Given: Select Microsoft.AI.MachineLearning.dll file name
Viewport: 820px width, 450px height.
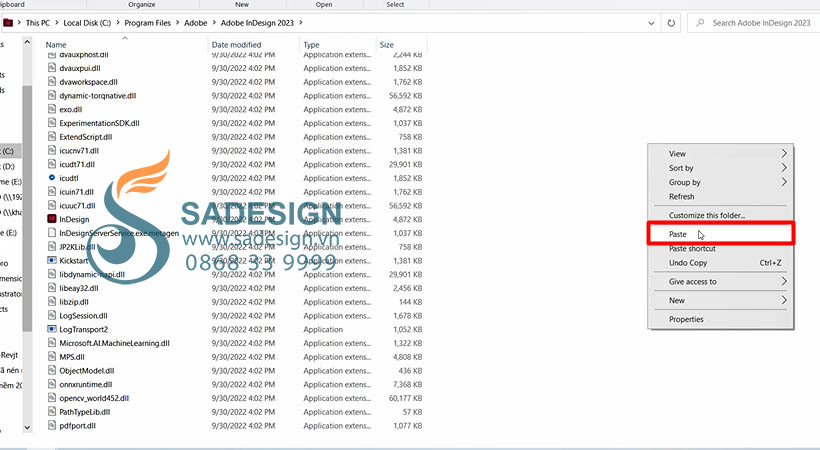Looking at the screenshot, I should click(x=115, y=343).
